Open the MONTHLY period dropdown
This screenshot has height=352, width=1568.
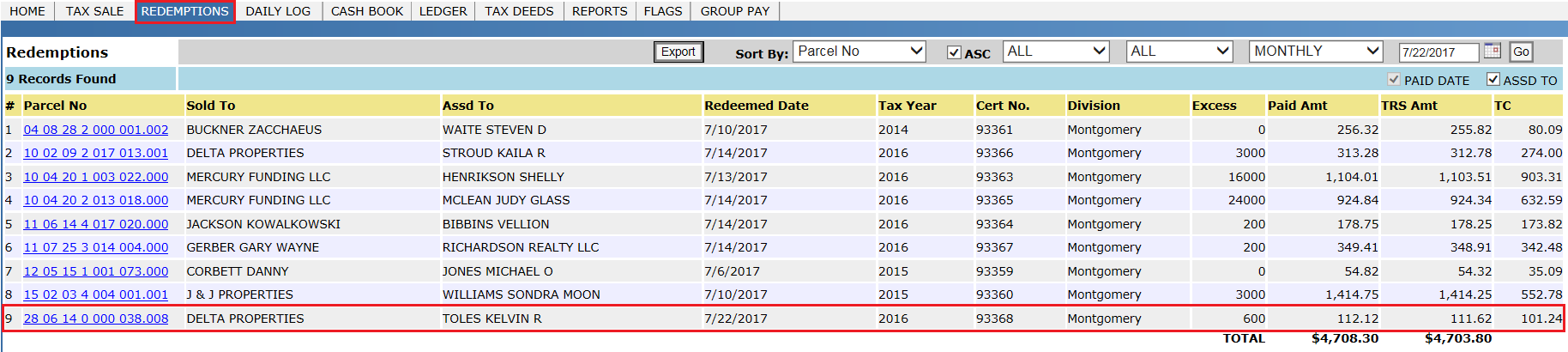tap(1316, 52)
